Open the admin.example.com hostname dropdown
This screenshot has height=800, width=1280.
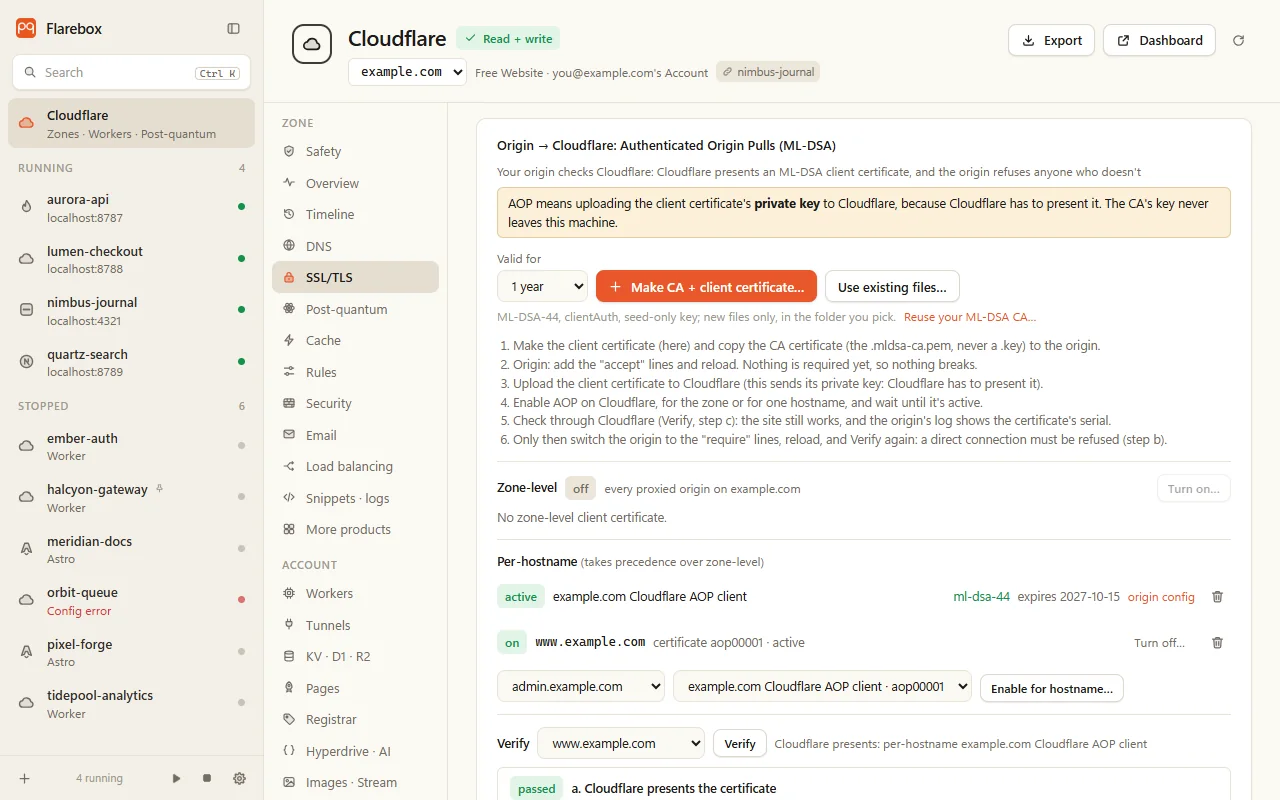[581, 687]
